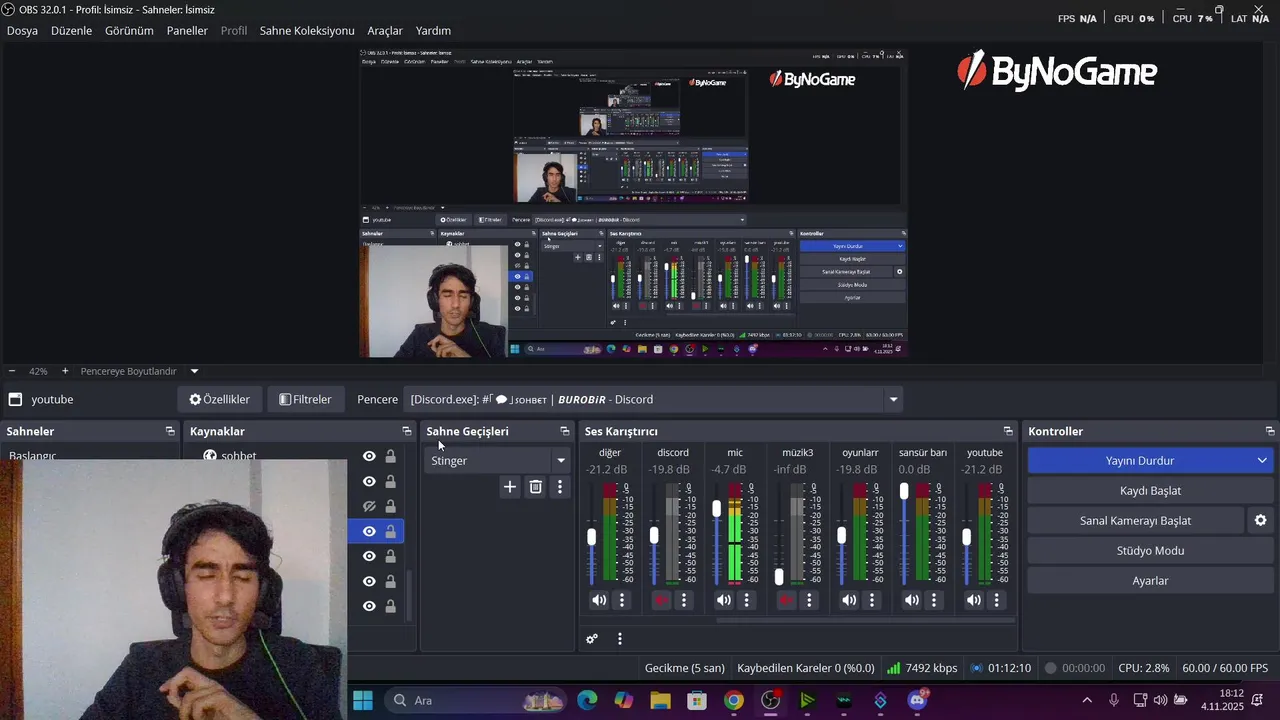Open müzik3 channel options menu
Screen dimensions: 1280x720
809,600
